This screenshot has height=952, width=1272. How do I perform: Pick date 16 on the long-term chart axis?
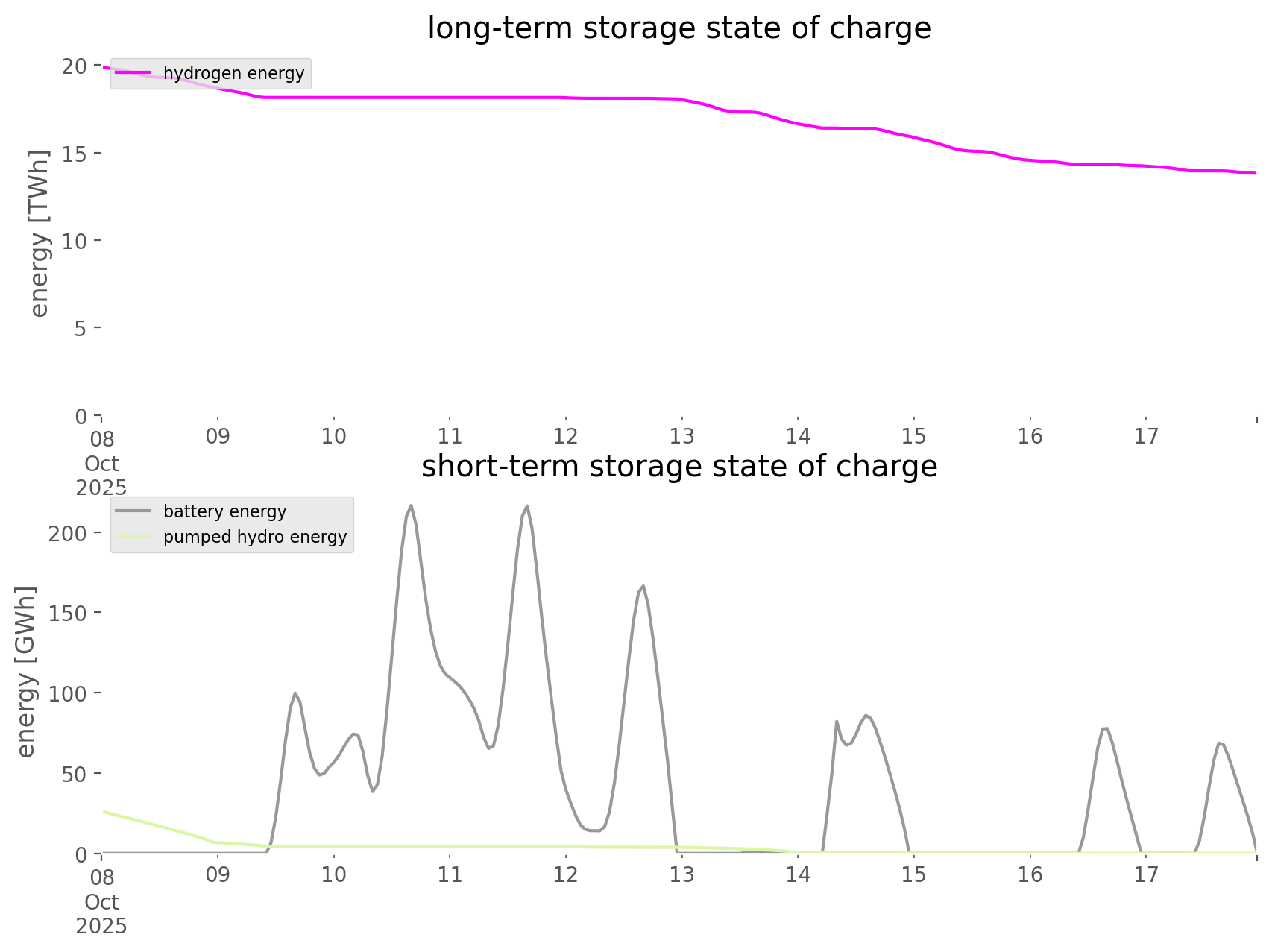tap(1030, 436)
